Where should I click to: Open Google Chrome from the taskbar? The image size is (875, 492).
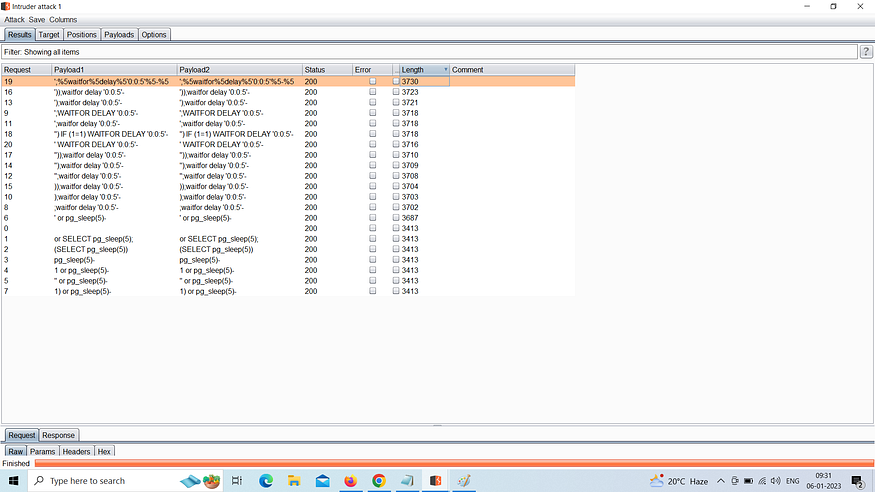379,481
